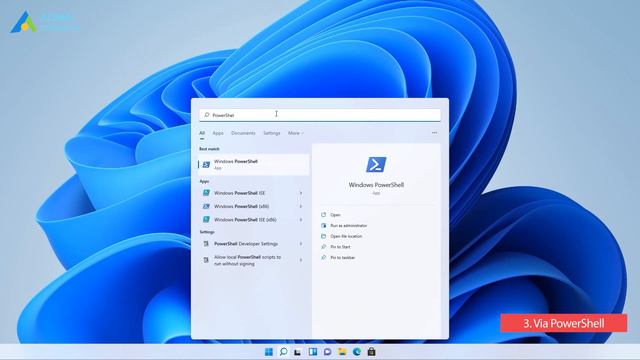The image size is (640, 360).
Task: Click the magnifier icon inside the search box
Action: coord(207,115)
